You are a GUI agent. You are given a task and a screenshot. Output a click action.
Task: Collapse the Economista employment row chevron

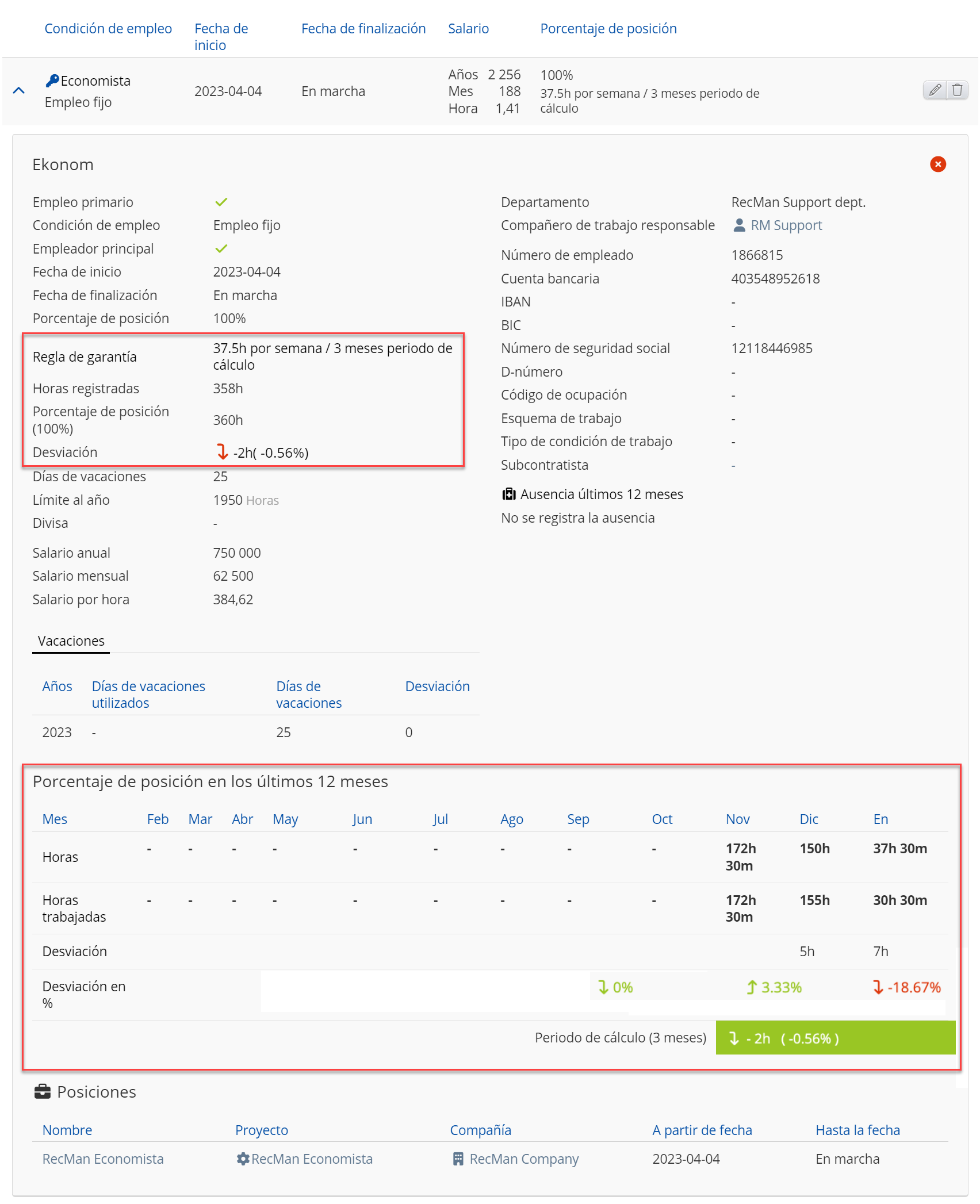[19, 91]
